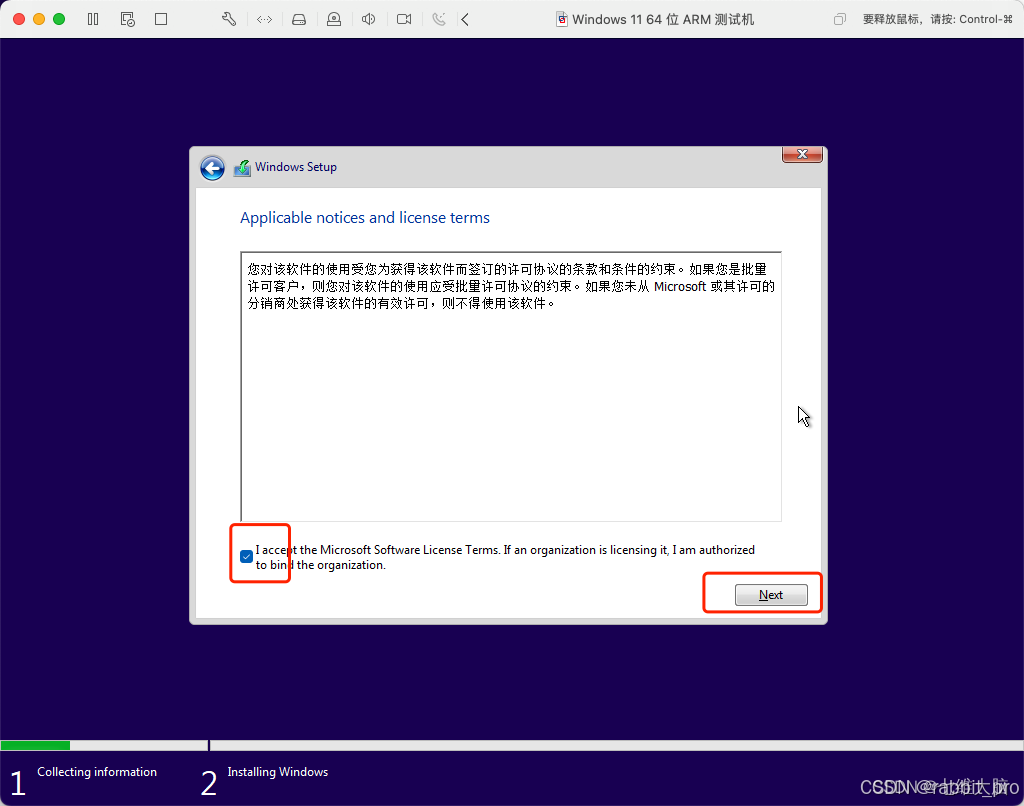Click the Bluetooth phone icon
The height and width of the screenshot is (806, 1024).
coord(439,19)
